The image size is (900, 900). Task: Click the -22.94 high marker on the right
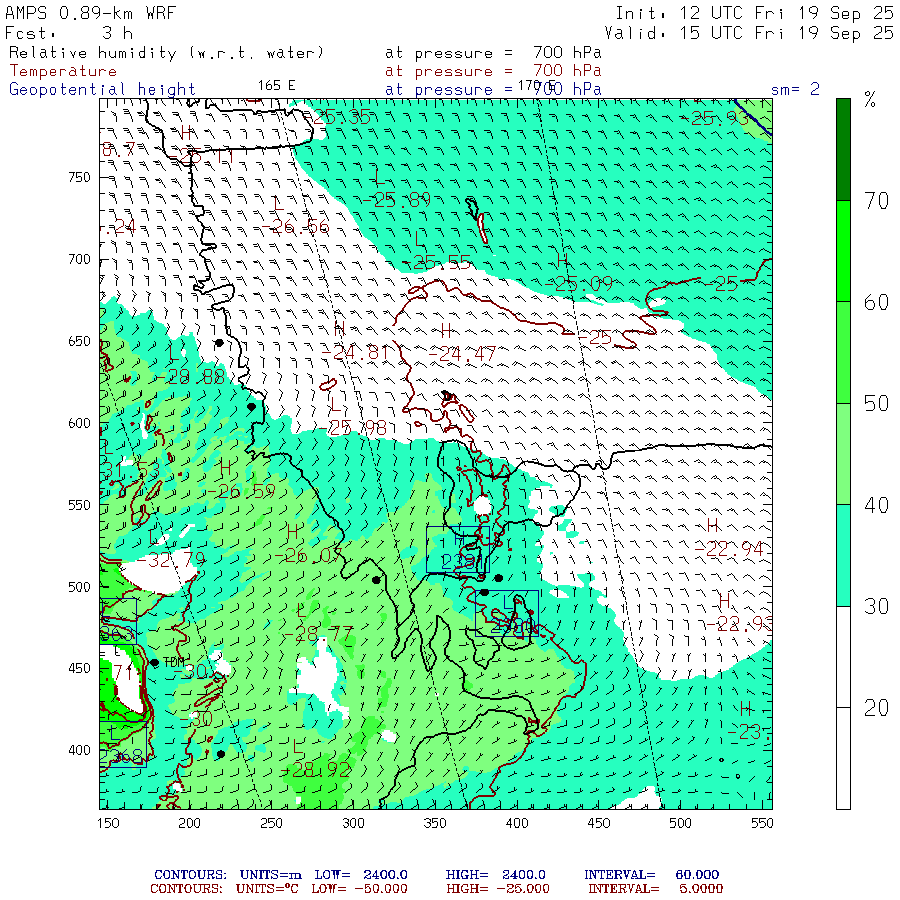pyautogui.click(x=713, y=525)
